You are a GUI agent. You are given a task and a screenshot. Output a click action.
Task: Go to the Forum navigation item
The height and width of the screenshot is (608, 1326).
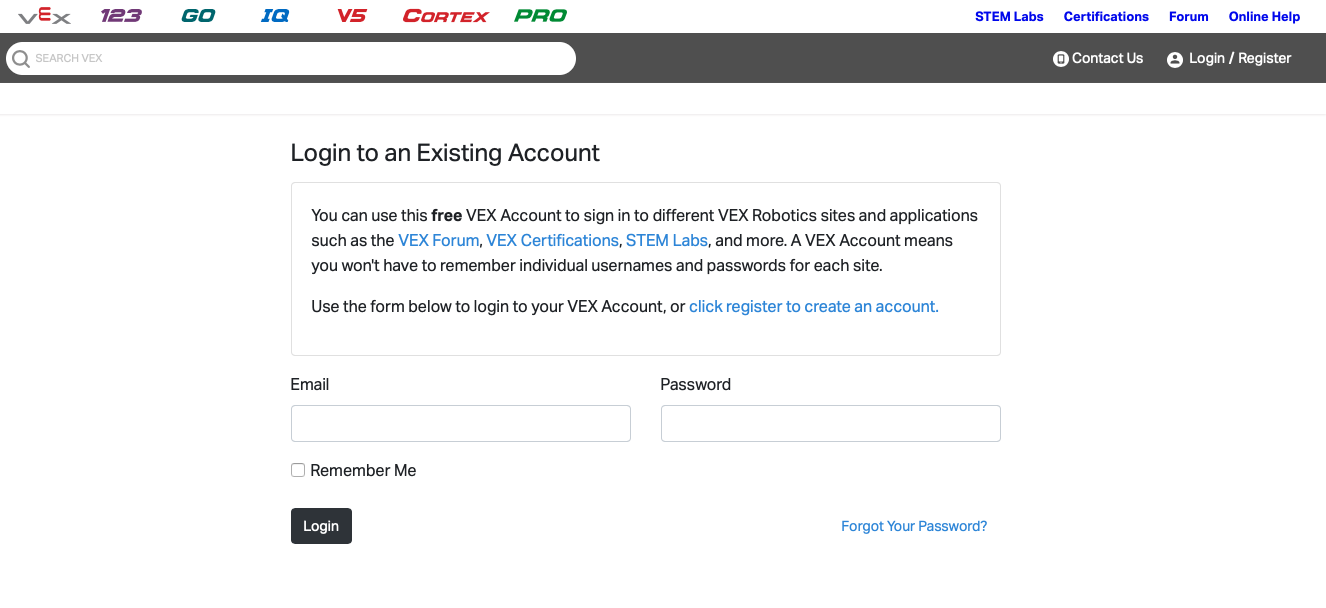1188,16
